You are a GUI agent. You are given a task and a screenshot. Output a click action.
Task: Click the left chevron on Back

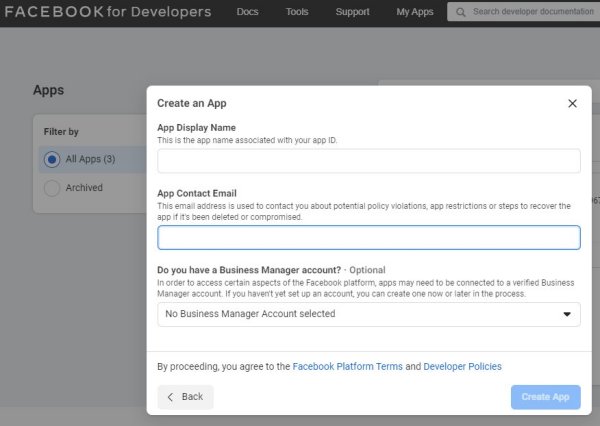coord(170,397)
